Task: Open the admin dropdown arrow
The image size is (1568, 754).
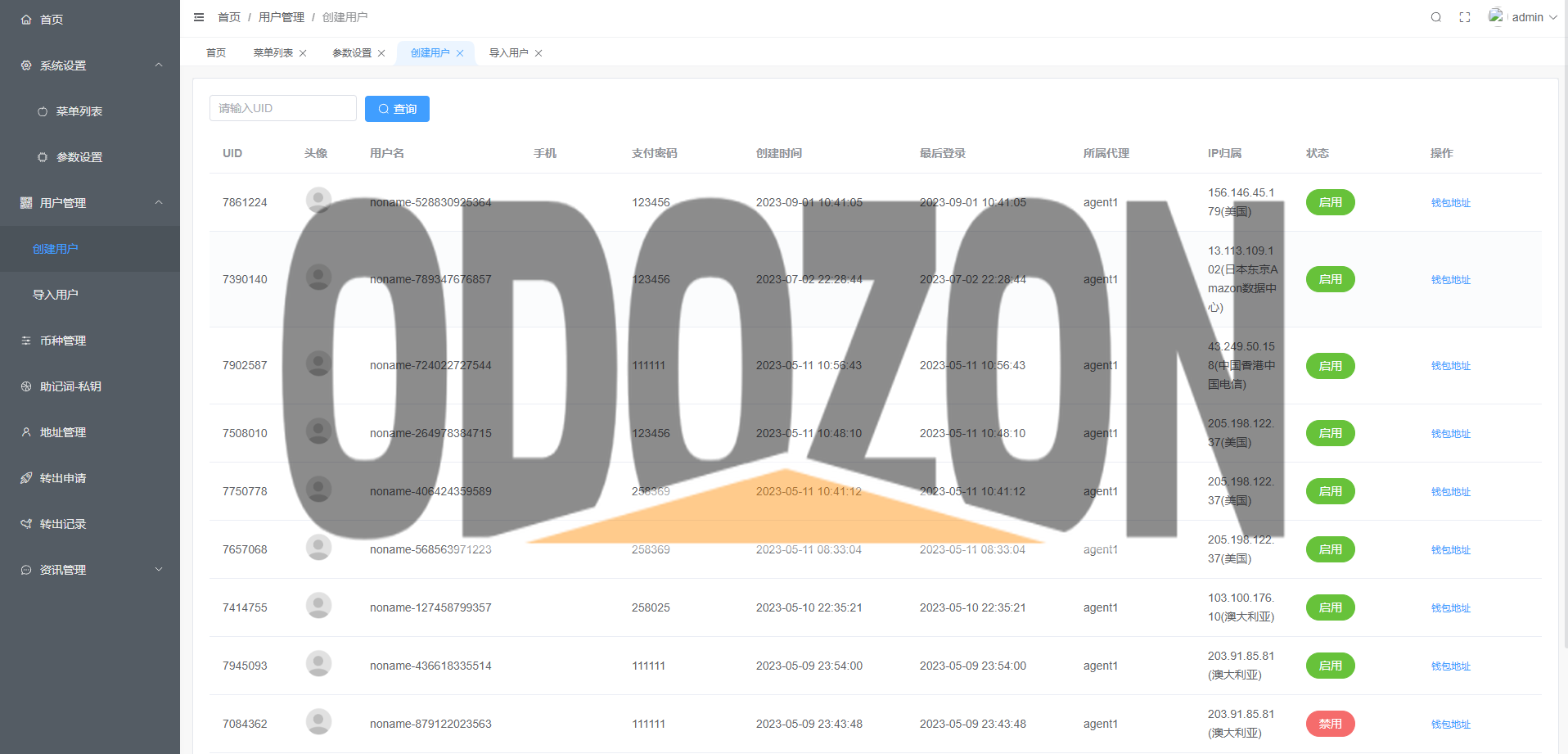Action: point(1552,17)
